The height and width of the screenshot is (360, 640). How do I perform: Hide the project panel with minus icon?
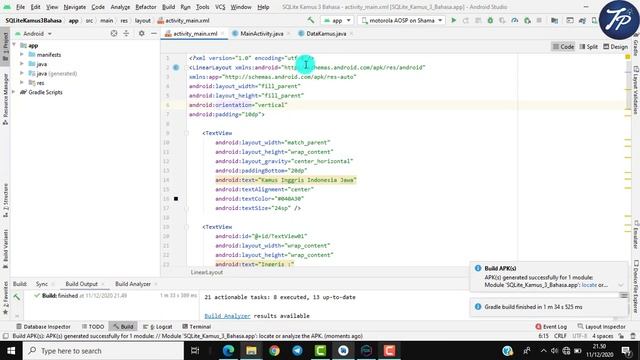click(154, 33)
